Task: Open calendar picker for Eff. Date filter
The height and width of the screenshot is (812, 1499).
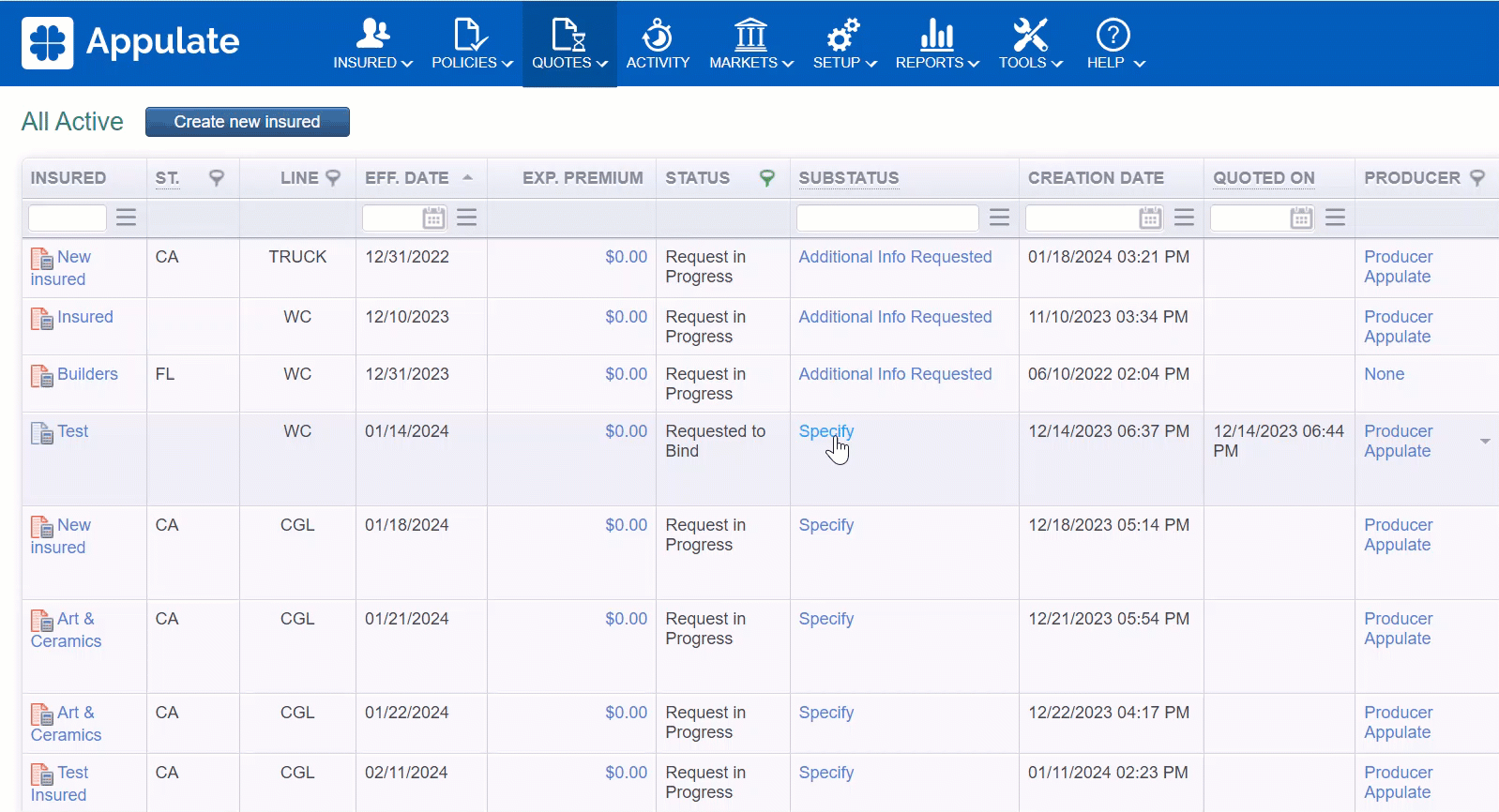Action: click(433, 218)
